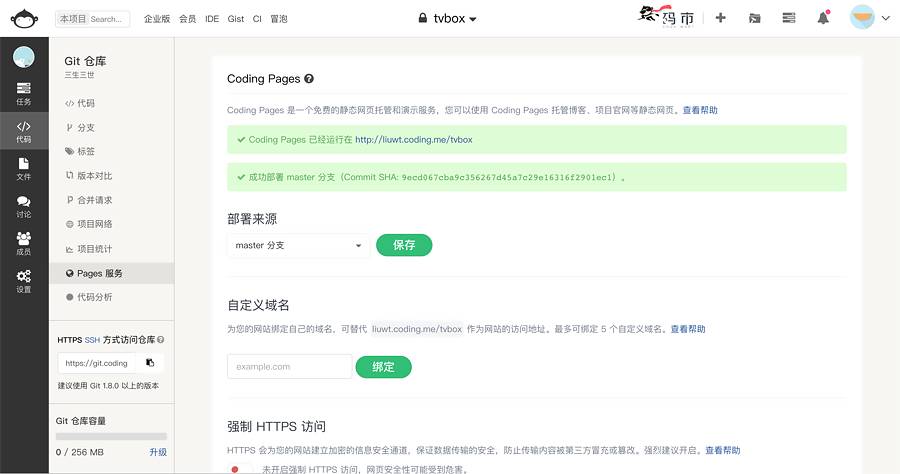900x474 pixels.
Task: Open the liuwt.coding.me/tvbox link
Action: 414,139
